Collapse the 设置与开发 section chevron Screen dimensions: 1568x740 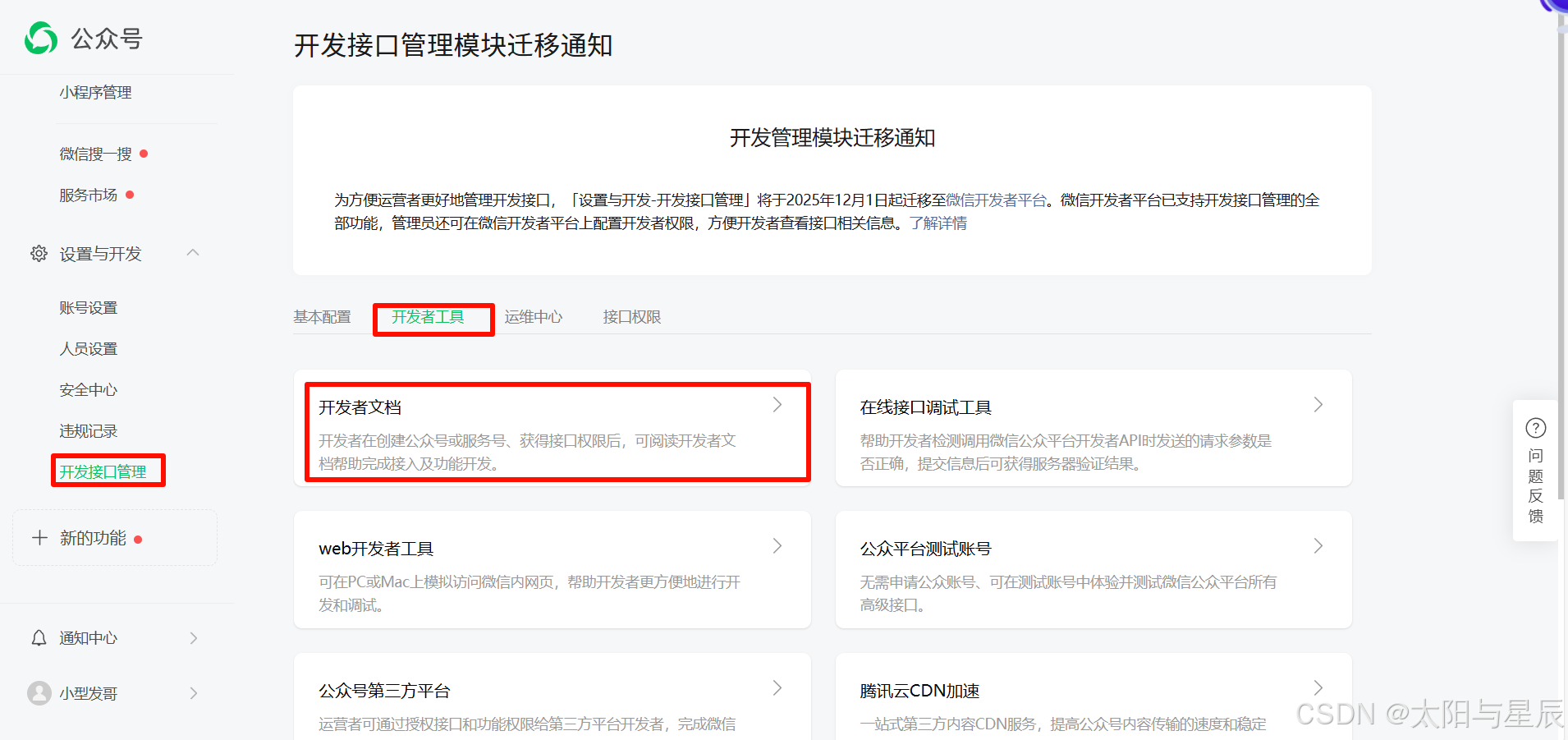click(193, 253)
